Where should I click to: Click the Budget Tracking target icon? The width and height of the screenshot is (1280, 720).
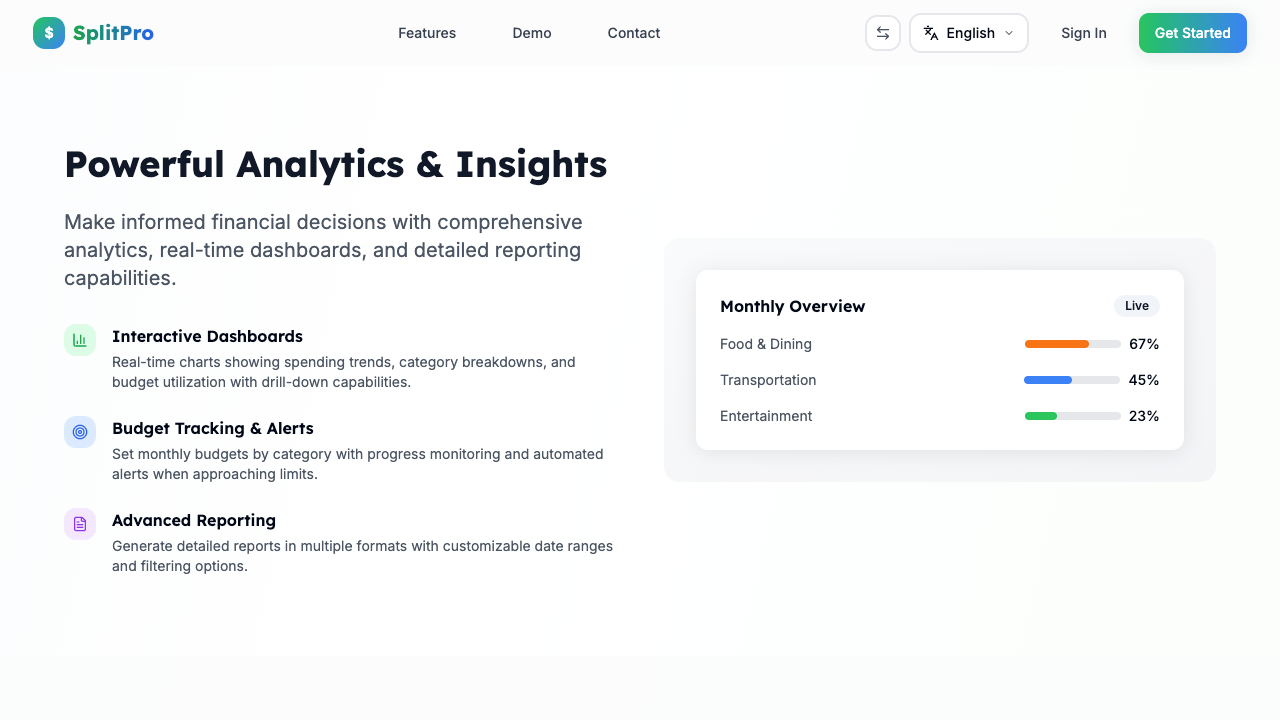coord(80,432)
